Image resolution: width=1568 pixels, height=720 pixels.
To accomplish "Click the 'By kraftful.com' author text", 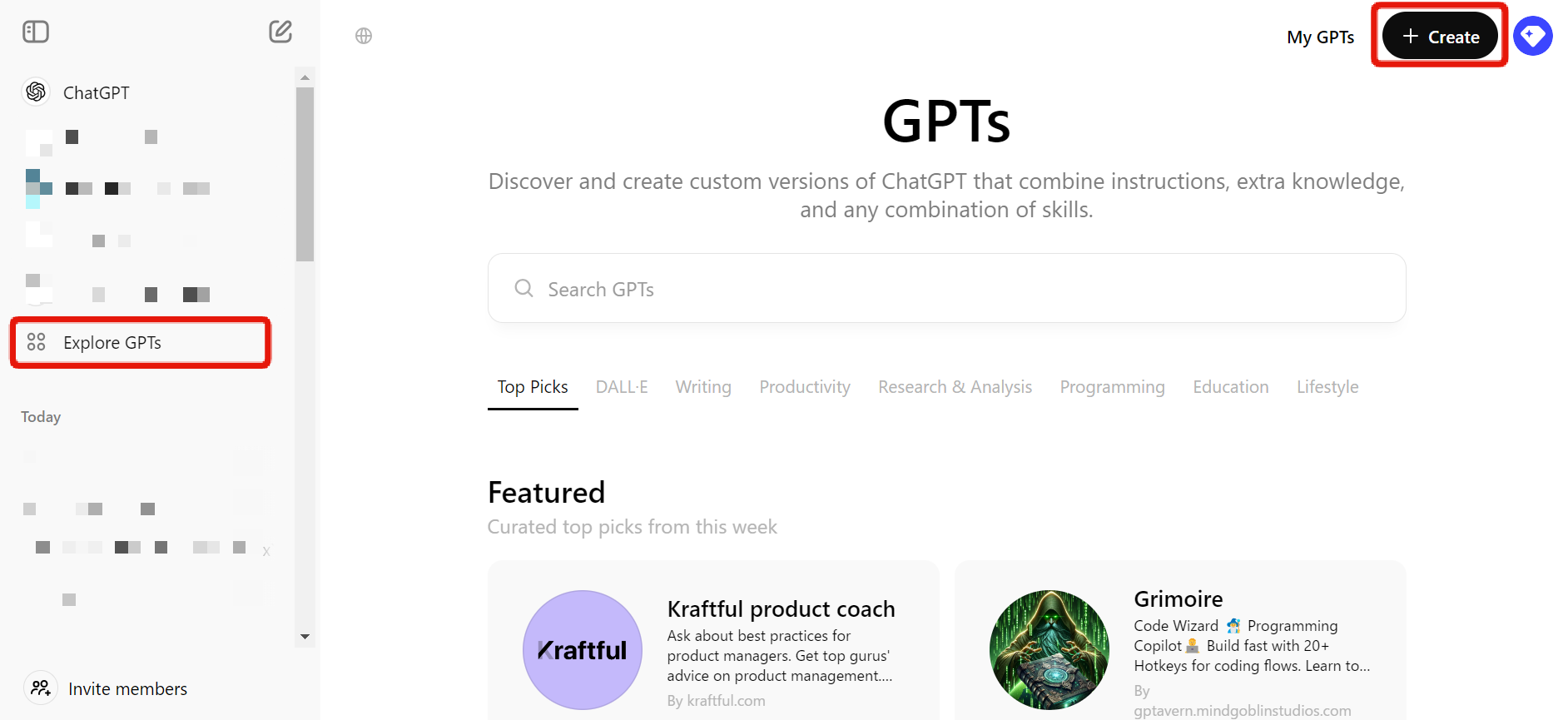I will [x=716, y=701].
